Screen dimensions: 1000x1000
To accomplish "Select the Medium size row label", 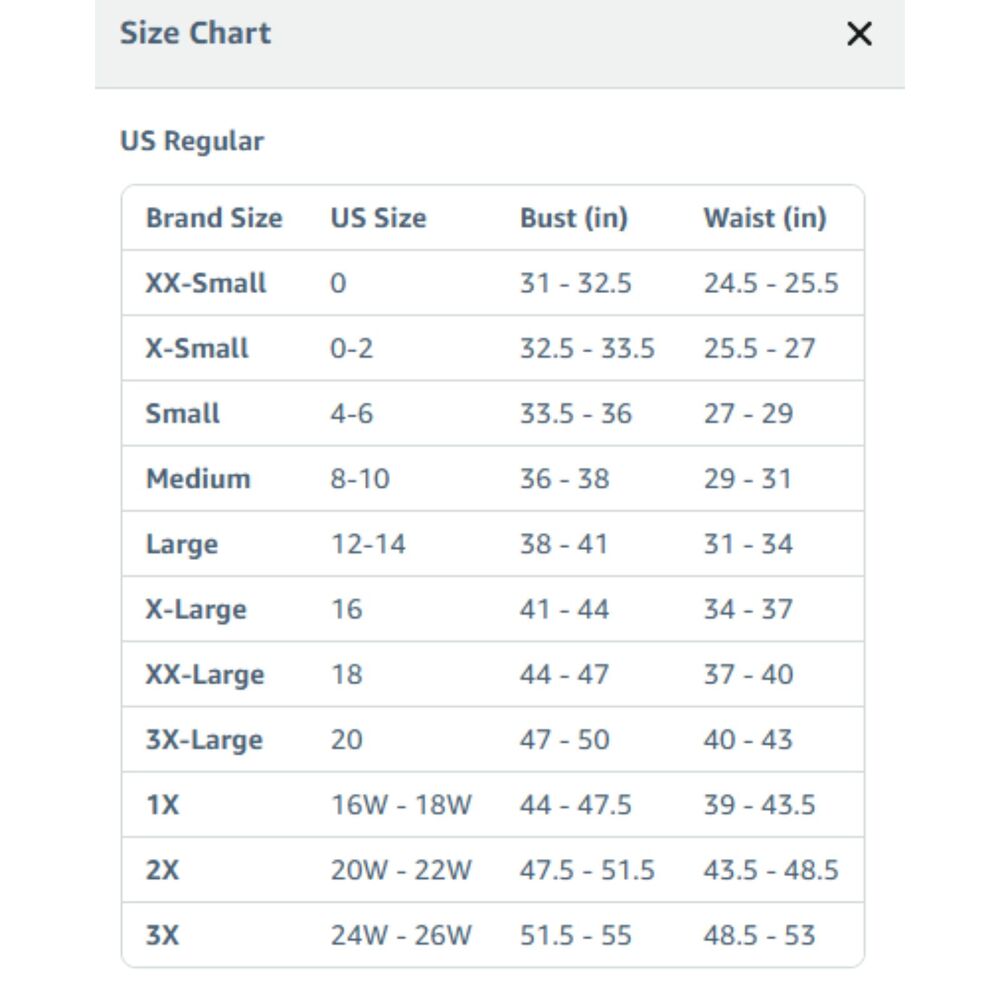I will click(x=198, y=478).
